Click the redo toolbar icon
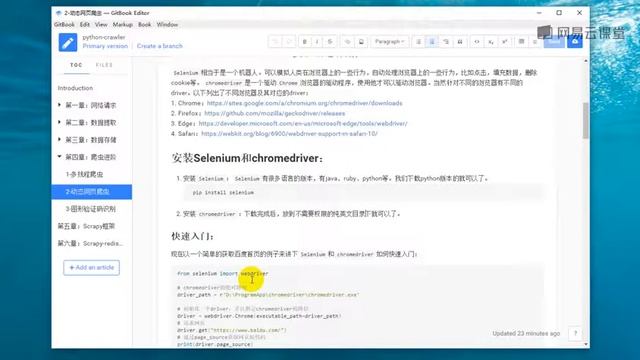Screen dimensions: 640x360 289,42
